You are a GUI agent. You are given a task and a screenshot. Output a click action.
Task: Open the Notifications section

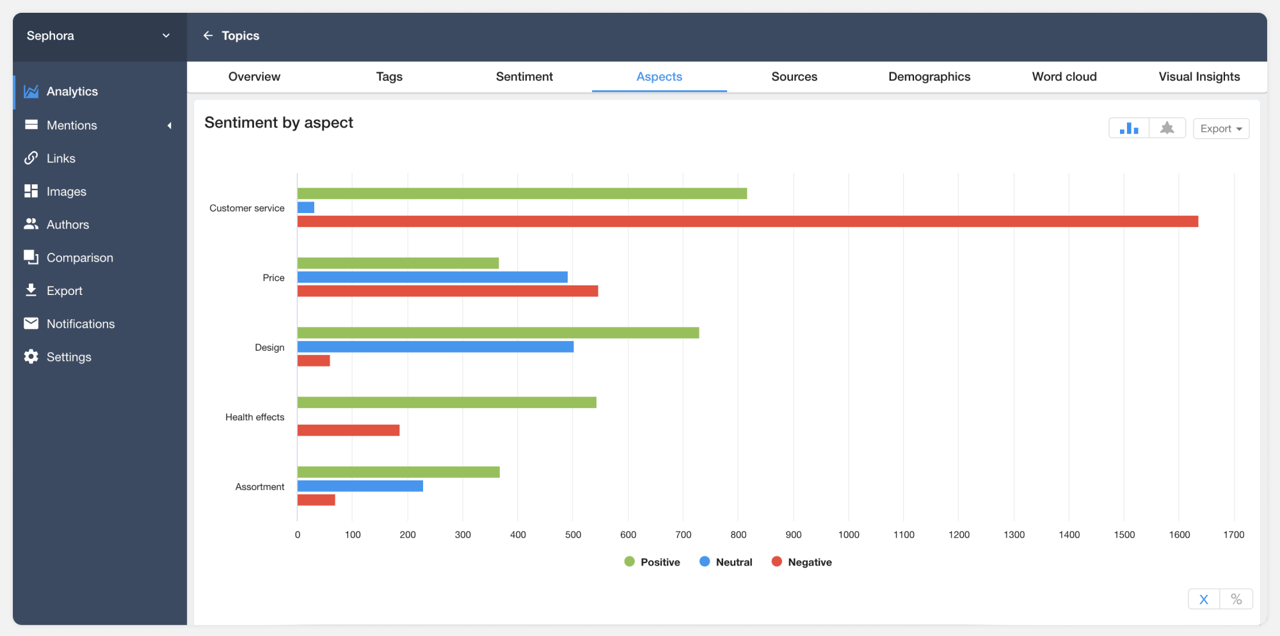pos(80,323)
